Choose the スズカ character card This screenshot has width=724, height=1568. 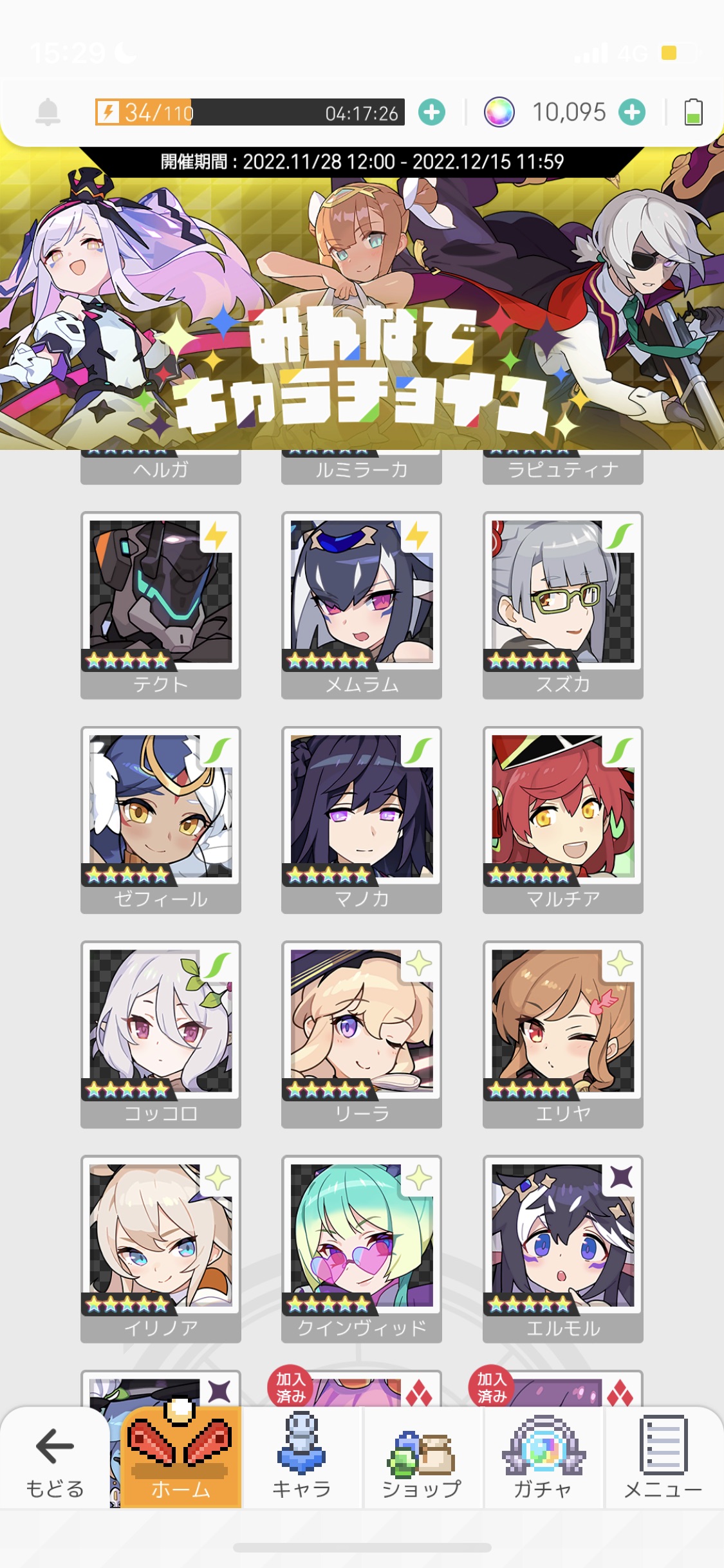coord(563,605)
